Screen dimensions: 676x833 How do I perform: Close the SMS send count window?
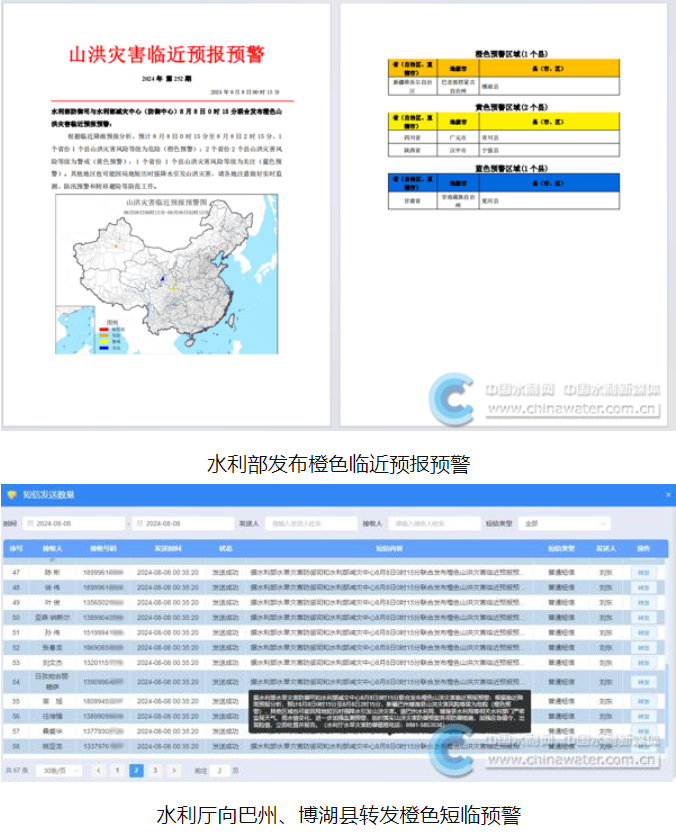coord(667,495)
